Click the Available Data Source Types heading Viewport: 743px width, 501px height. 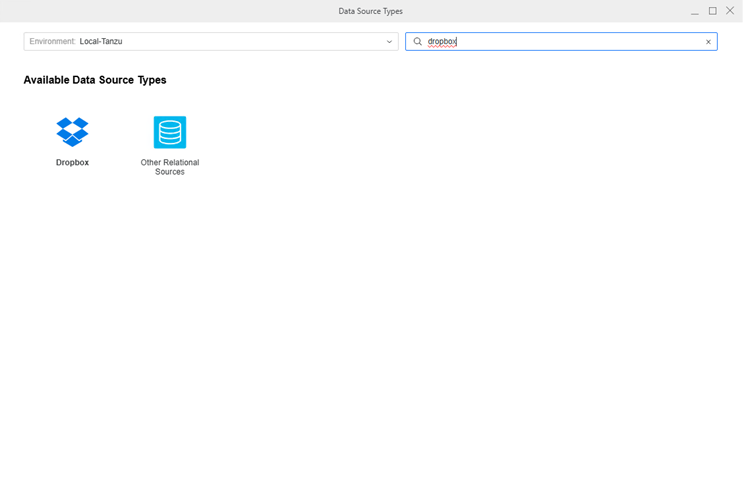coord(95,80)
